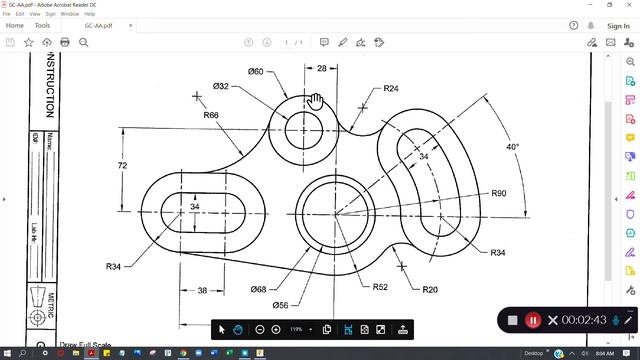The width and height of the screenshot is (640, 360).
Task: Add a sticky note comment
Action: click(324, 42)
